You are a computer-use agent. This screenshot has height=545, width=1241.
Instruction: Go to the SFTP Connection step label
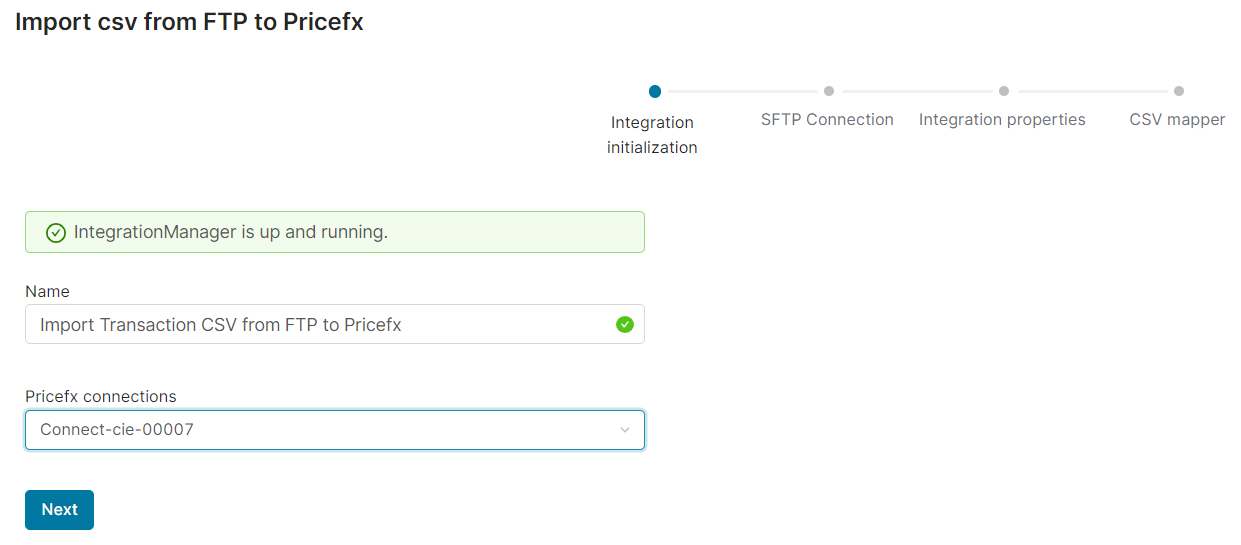(x=827, y=120)
